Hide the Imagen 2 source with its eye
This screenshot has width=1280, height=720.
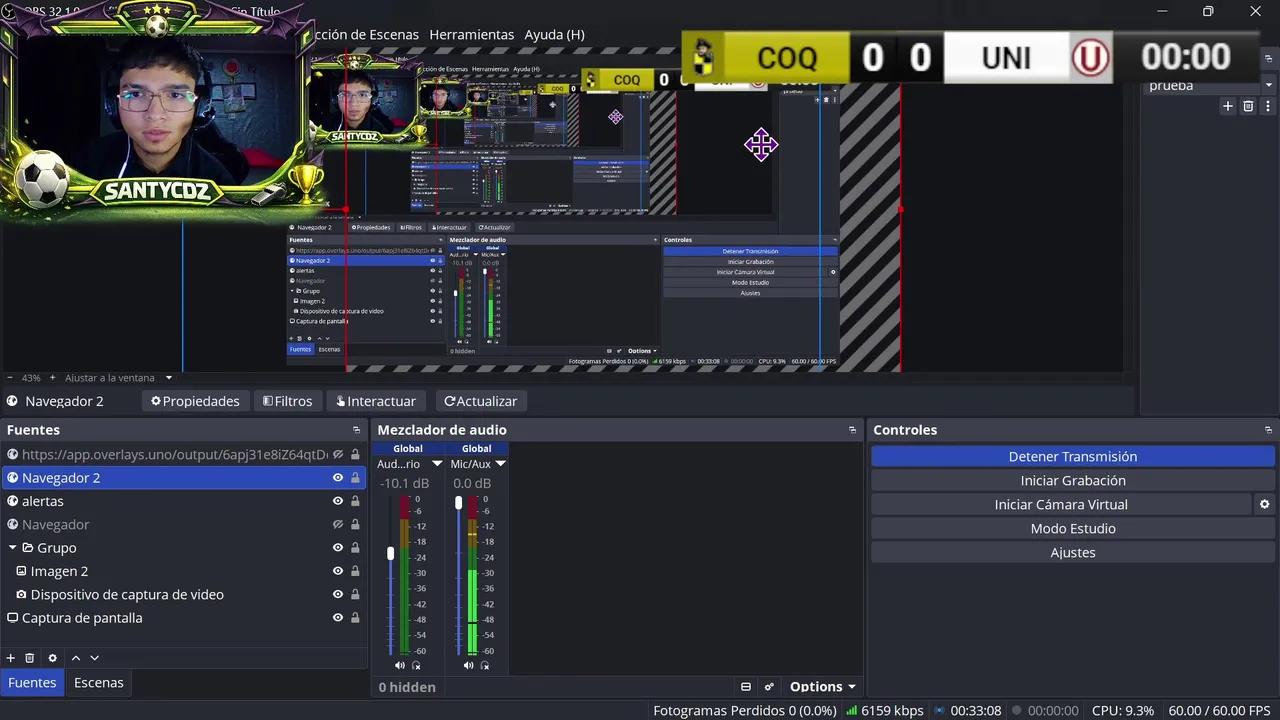pyautogui.click(x=338, y=571)
